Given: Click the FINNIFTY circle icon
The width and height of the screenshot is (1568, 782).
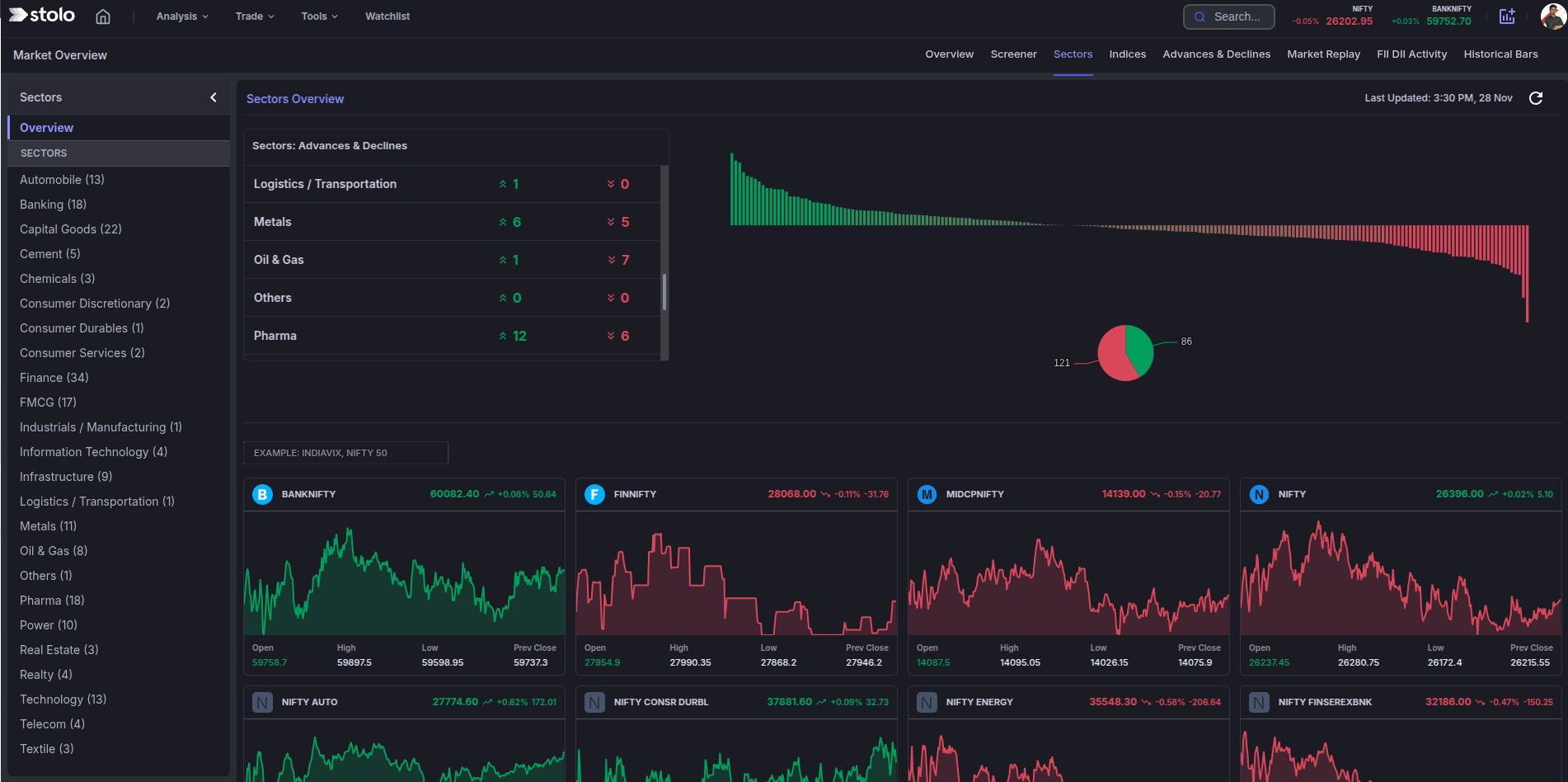Looking at the screenshot, I should [594, 494].
